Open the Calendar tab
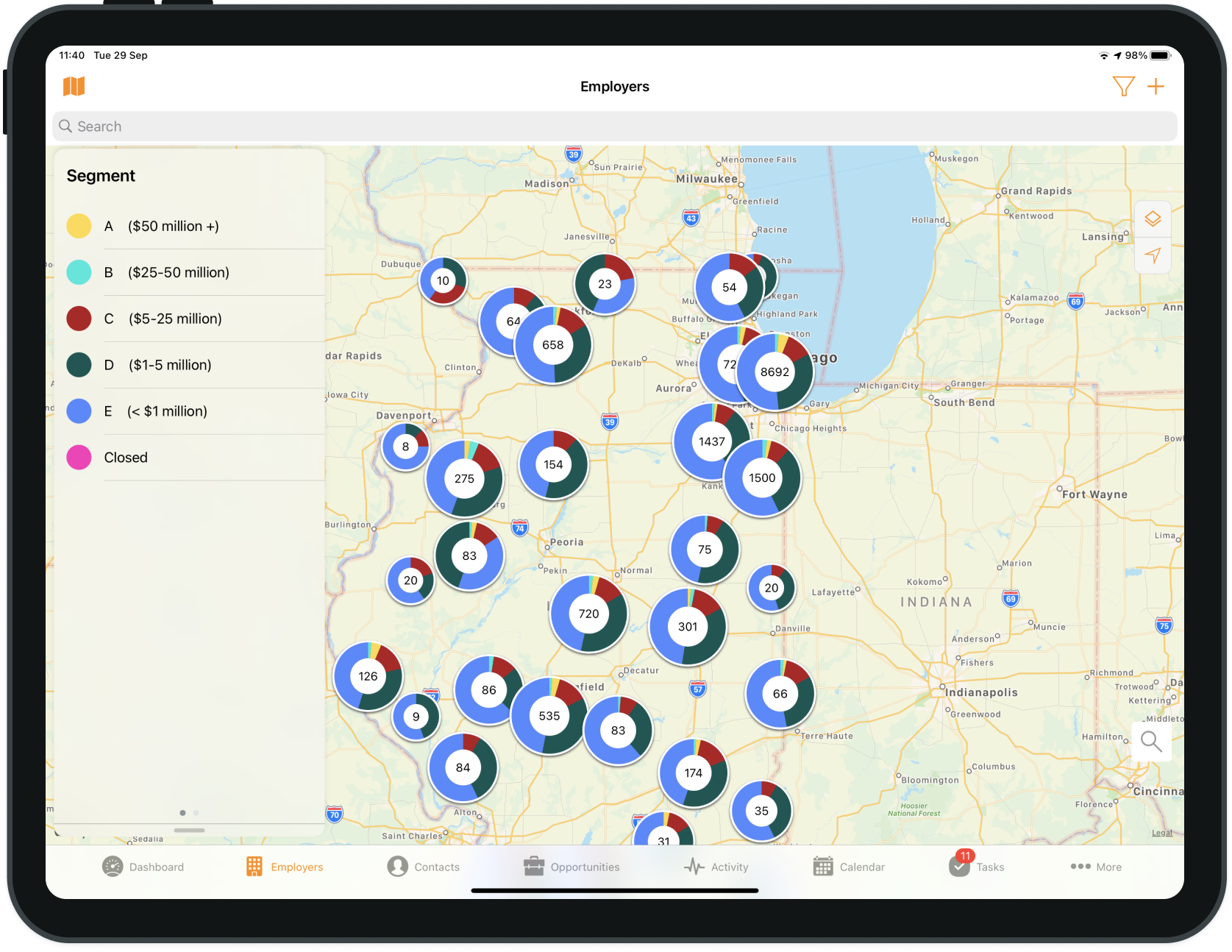The height and width of the screenshot is (952, 1232). [849, 867]
